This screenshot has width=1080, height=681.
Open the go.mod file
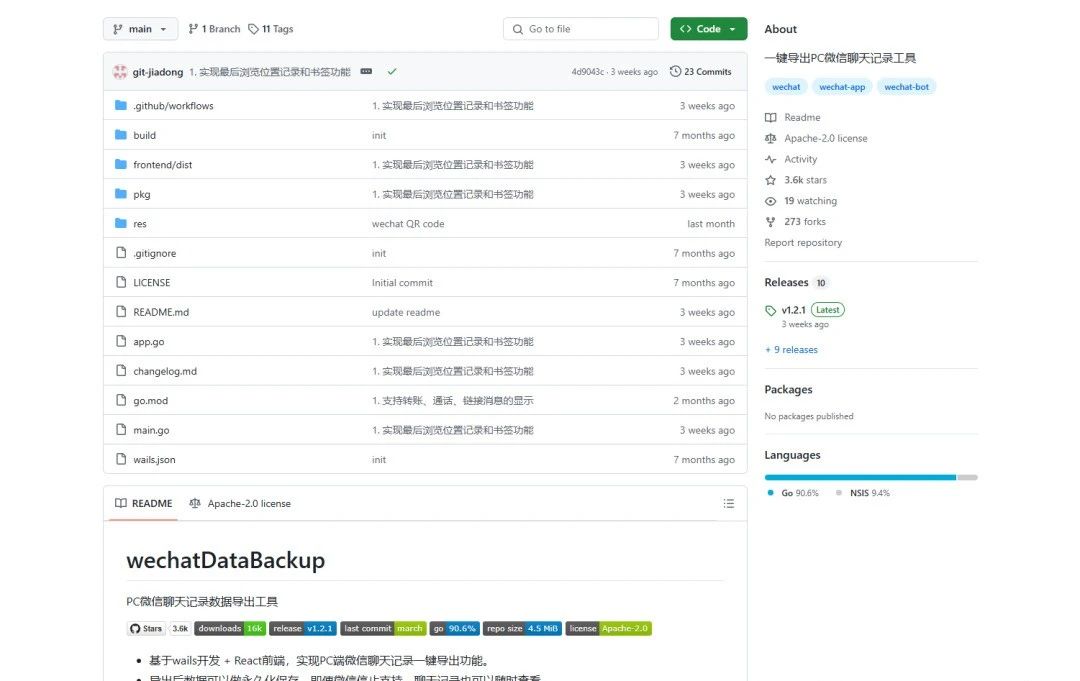pos(151,400)
